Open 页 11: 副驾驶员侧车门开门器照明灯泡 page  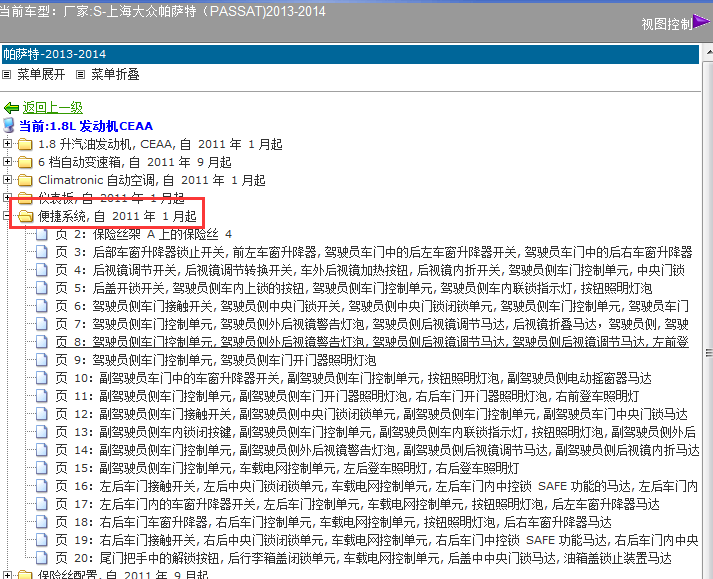[x=347, y=396]
